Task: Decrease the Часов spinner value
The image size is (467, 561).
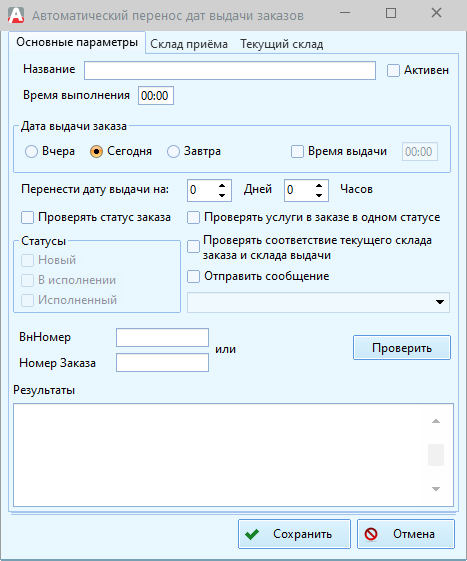Action: pos(319,195)
